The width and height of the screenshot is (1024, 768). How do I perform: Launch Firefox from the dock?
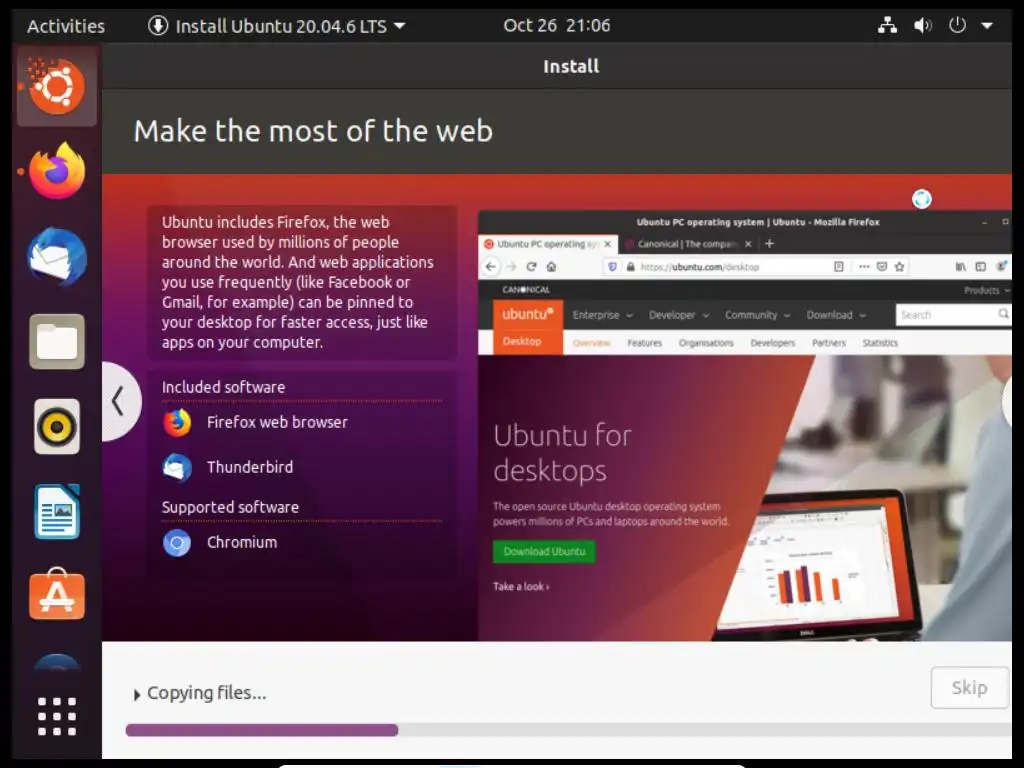click(x=57, y=171)
